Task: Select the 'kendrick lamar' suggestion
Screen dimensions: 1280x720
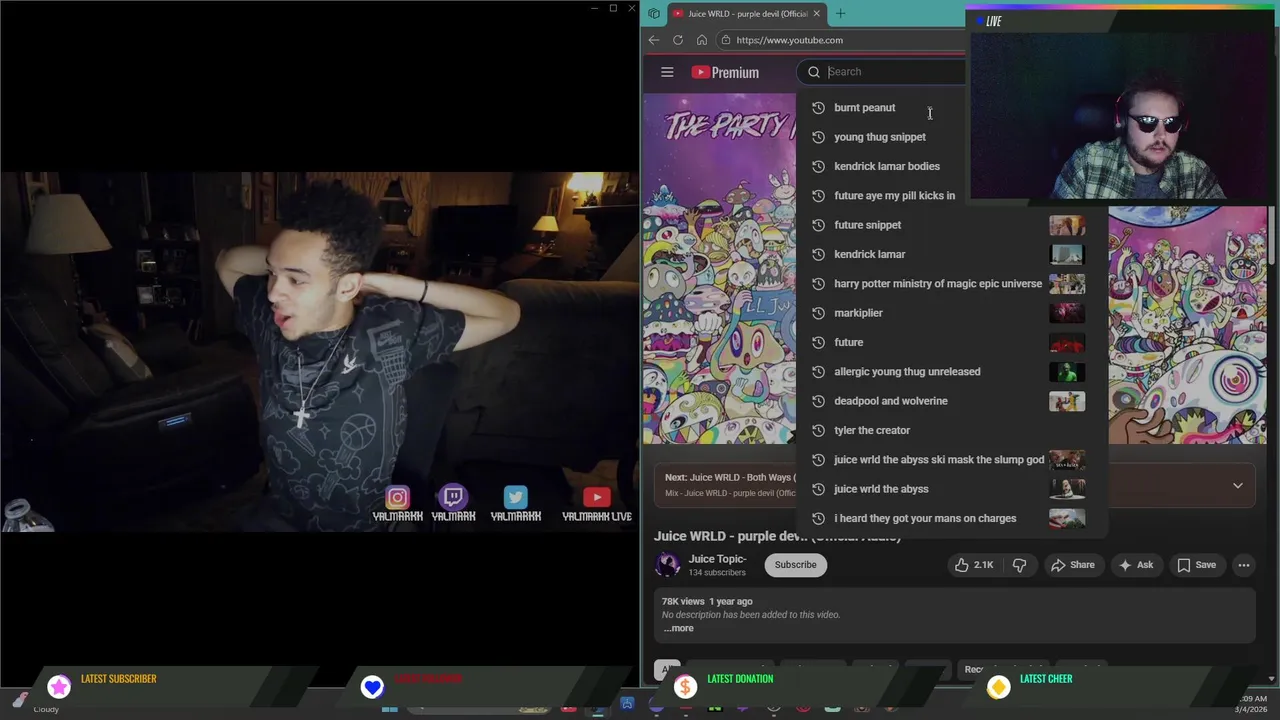Action: tap(869, 254)
